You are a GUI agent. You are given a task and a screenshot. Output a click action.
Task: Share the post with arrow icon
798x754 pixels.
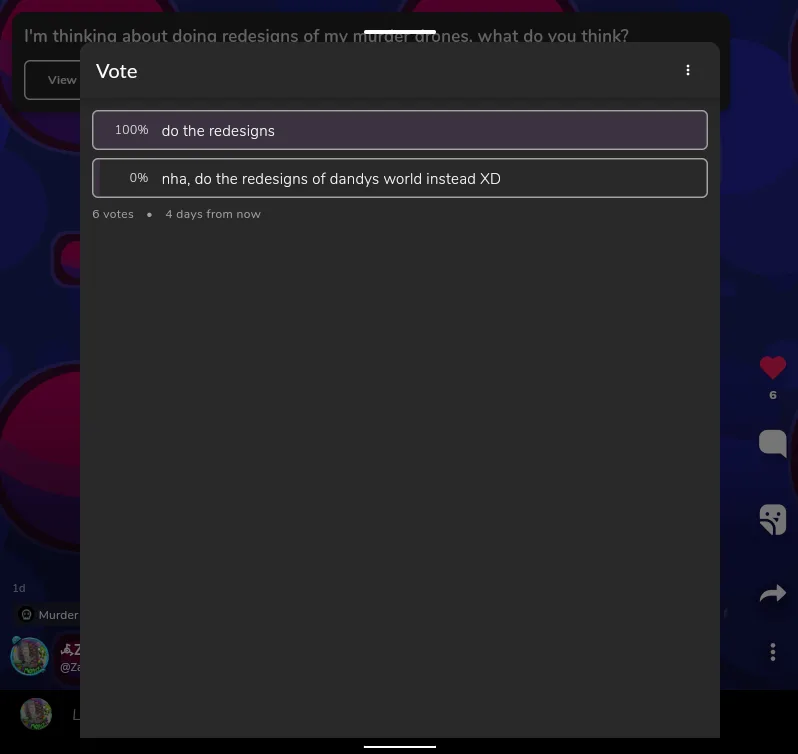(773, 593)
